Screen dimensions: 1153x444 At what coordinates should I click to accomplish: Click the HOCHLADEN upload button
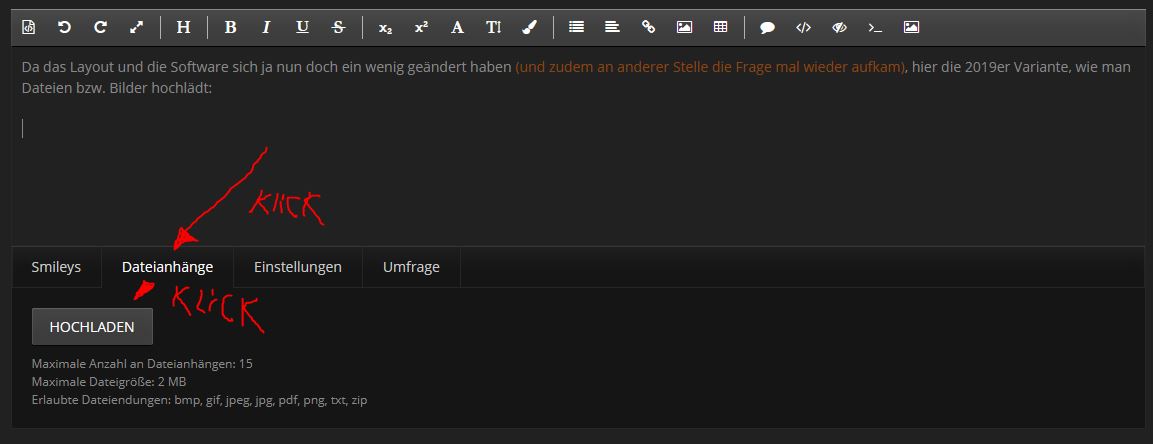point(92,327)
